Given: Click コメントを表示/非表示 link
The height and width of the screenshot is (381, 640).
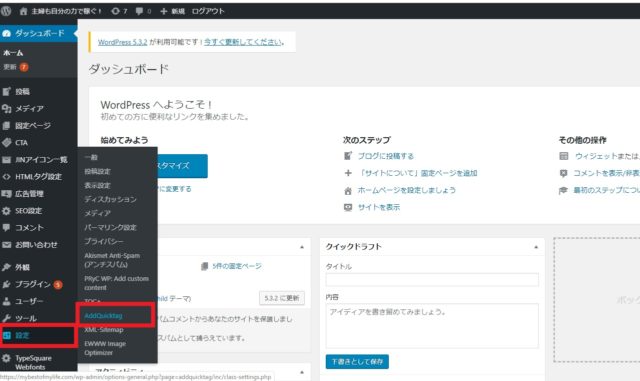Looking at the screenshot, I should coord(607,173).
